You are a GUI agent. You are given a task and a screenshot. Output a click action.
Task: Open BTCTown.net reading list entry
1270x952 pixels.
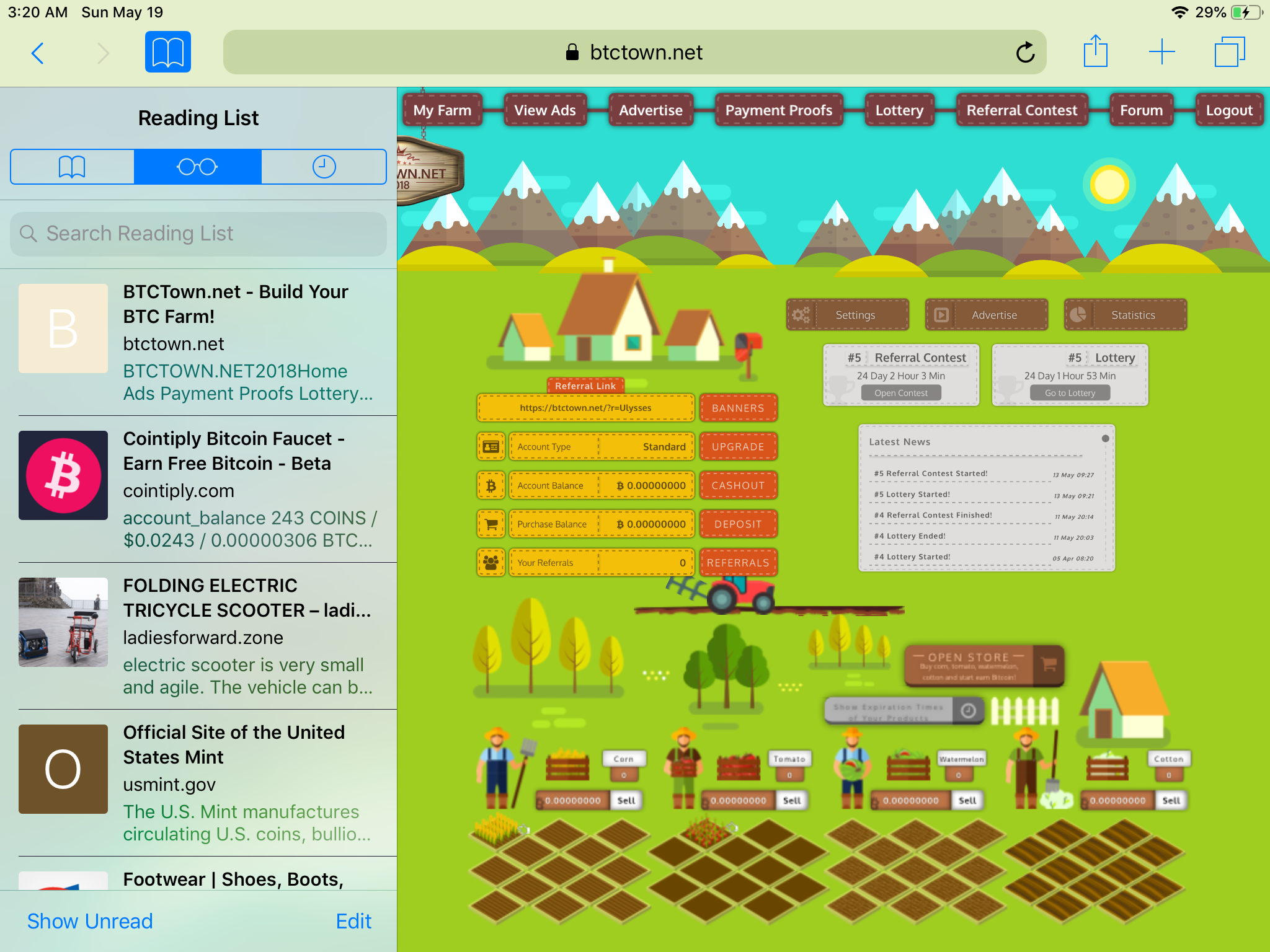pyautogui.click(x=198, y=342)
